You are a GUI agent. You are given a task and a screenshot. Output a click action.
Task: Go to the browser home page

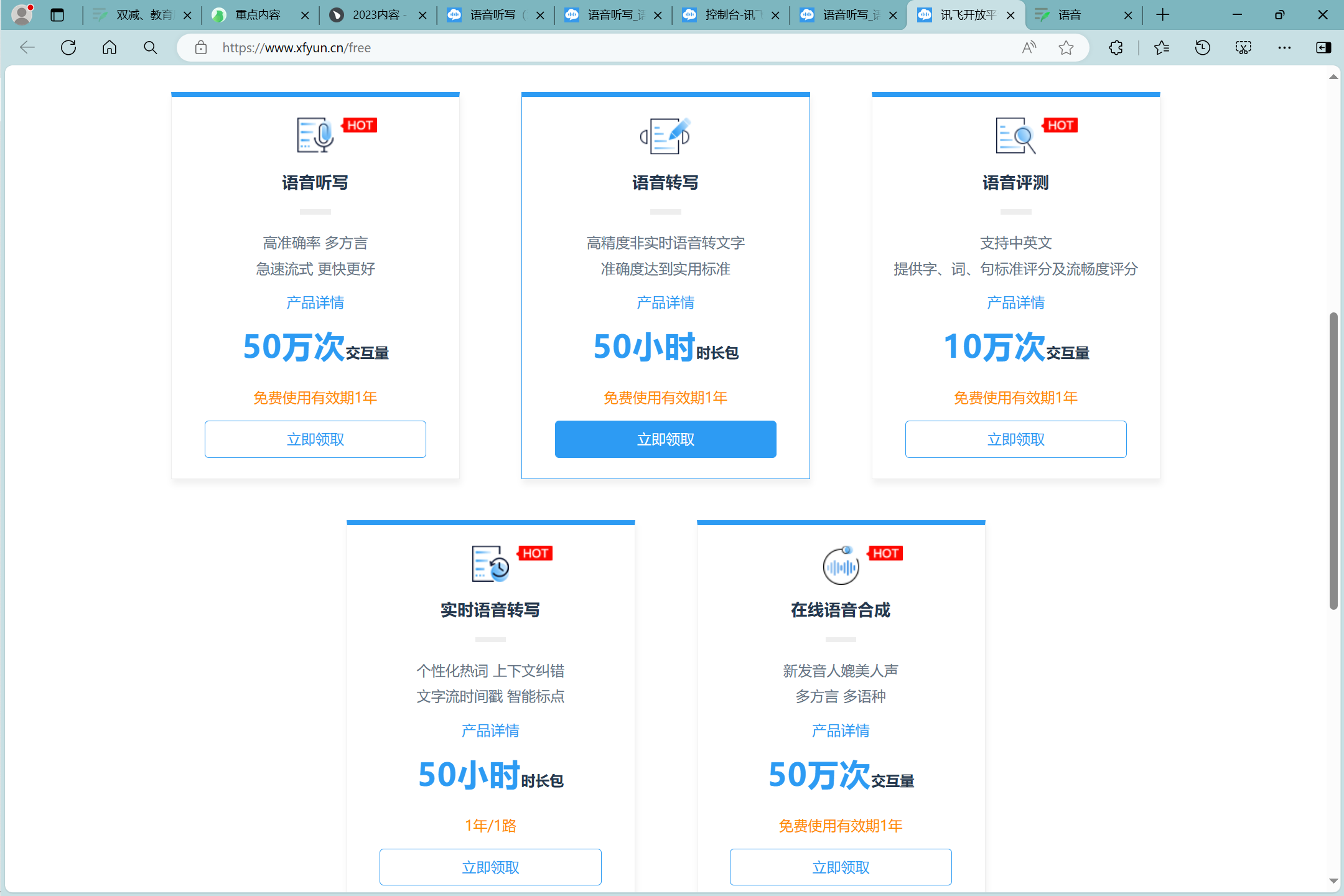coord(110,47)
